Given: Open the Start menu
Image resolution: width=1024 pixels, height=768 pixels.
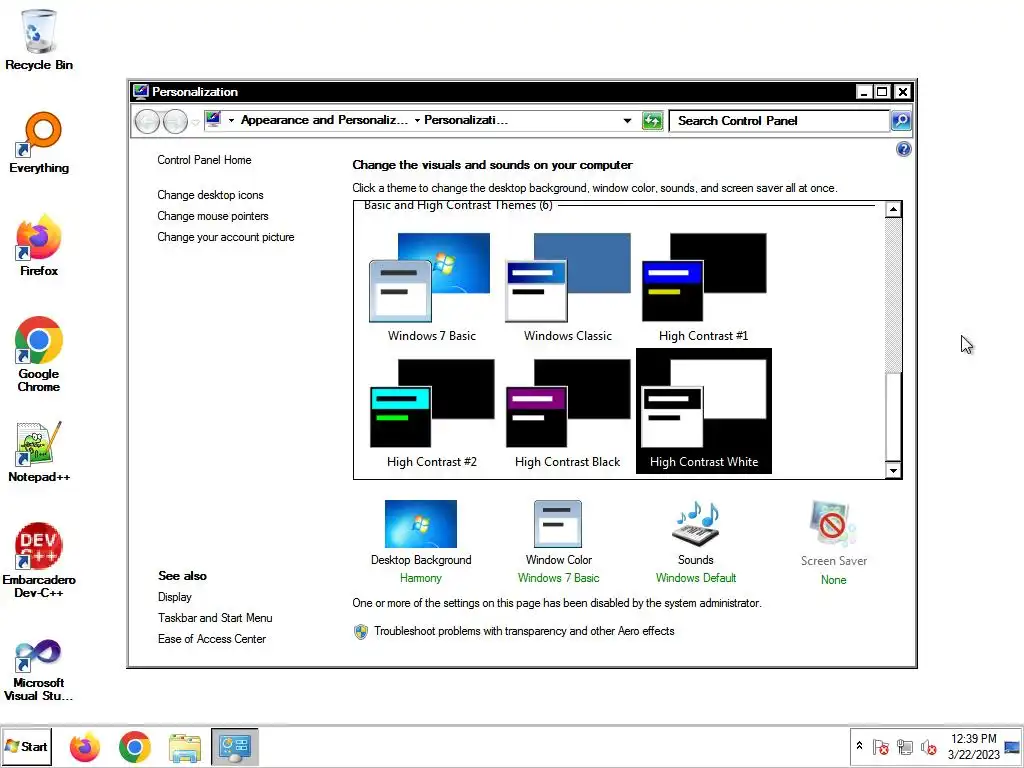Looking at the screenshot, I should coord(27,746).
